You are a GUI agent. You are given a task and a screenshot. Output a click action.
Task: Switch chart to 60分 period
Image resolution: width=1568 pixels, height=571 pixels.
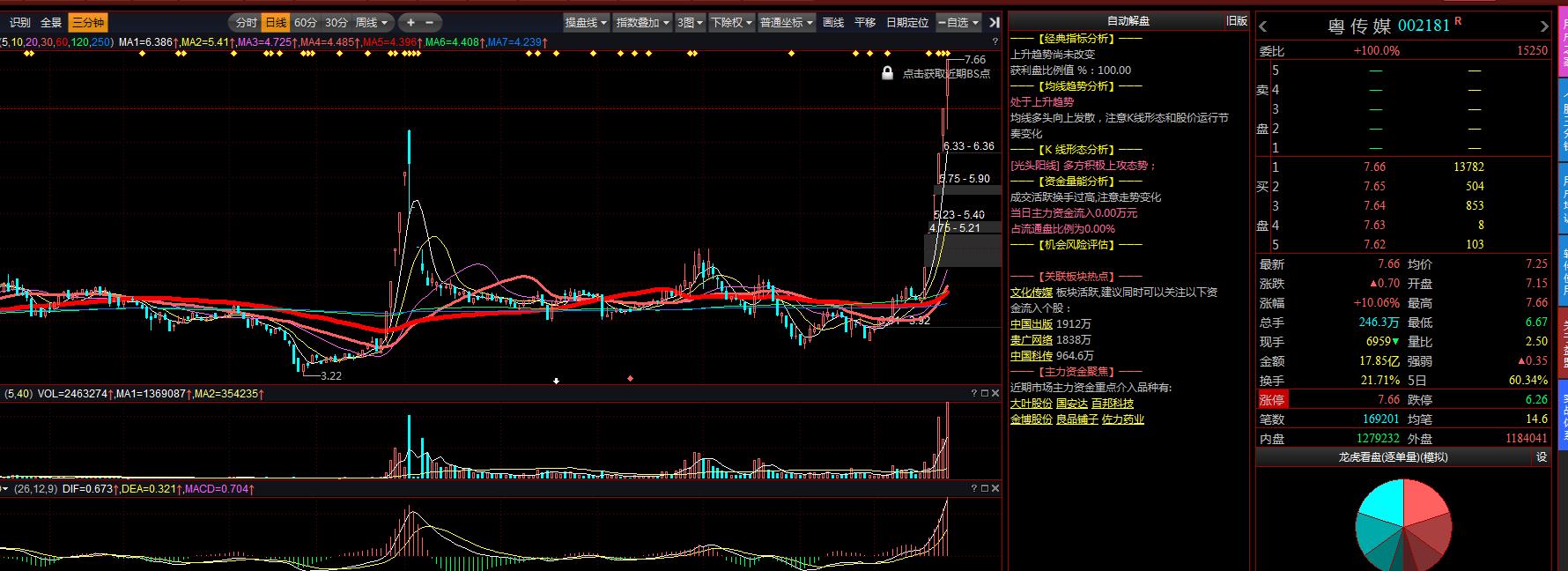(x=306, y=22)
